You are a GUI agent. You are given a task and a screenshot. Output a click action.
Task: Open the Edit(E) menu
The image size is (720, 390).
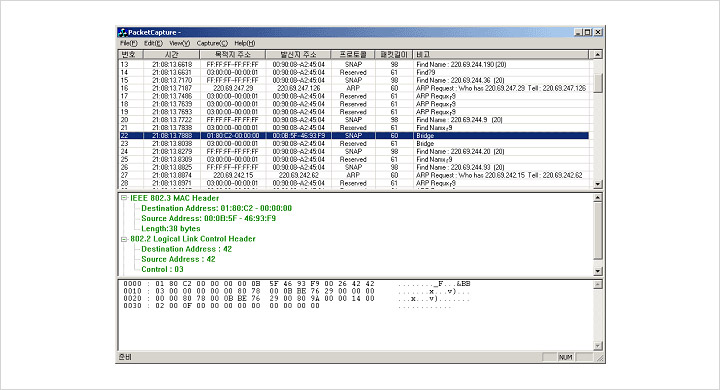tap(153, 43)
